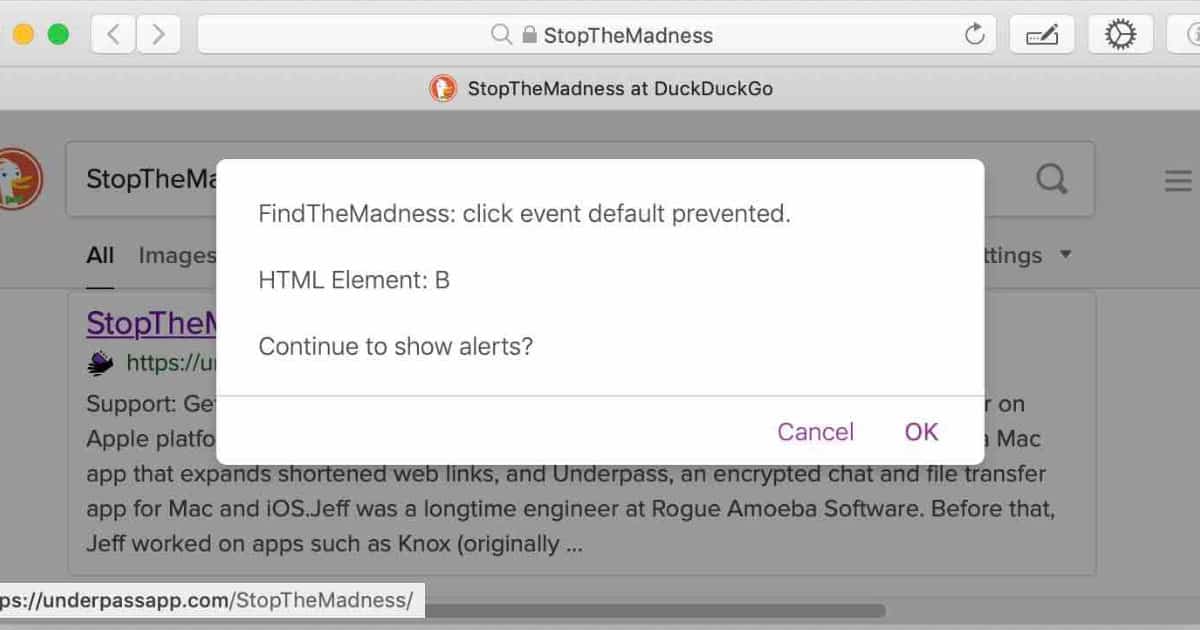Open the StopTheMadness gear extension icon

[1120, 35]
